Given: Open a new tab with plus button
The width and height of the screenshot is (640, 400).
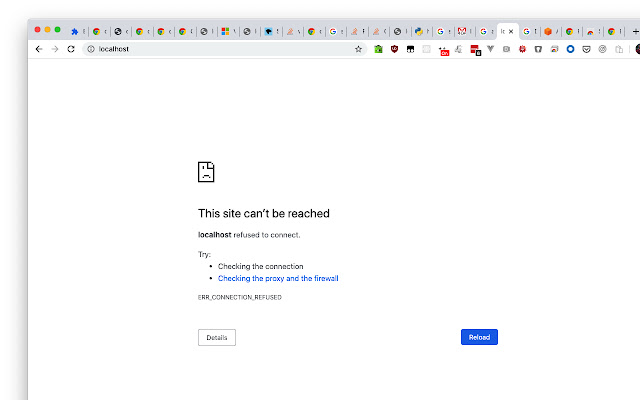Looking at the screenshot, I should coord(636,31).
